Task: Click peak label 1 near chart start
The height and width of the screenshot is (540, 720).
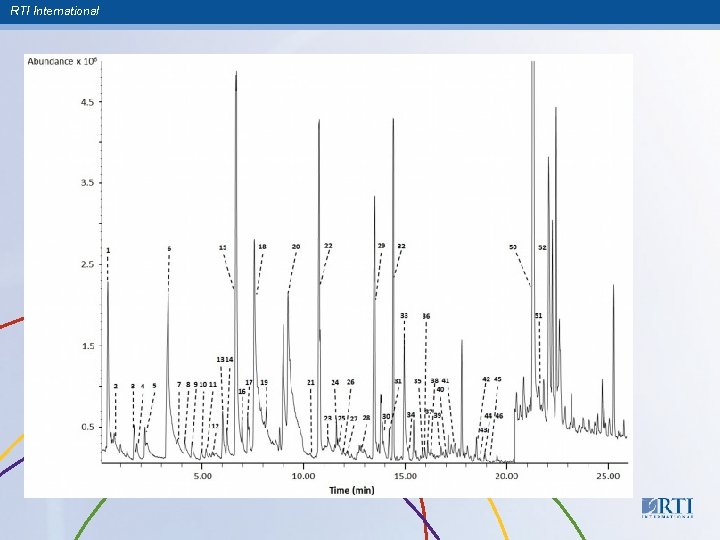Action: 108,251
